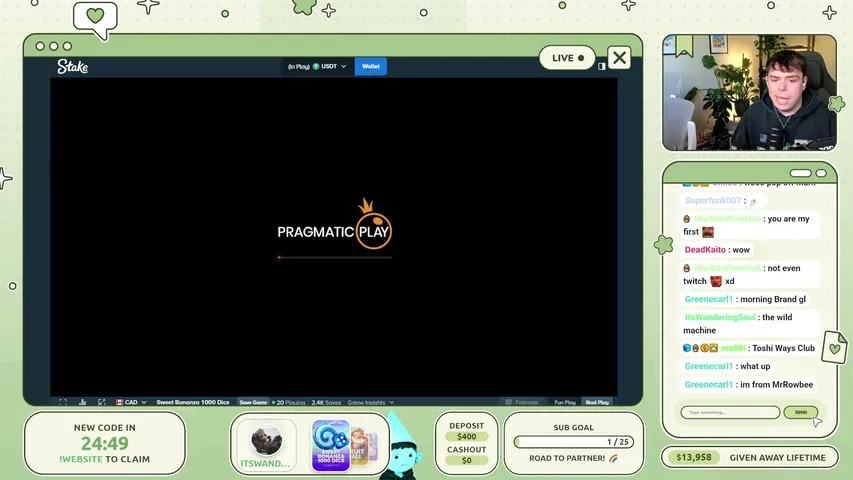Click the '(In Play)' wallet label
Image resolution: width=853 pixels, height=480 pixels.
(299, 66)
